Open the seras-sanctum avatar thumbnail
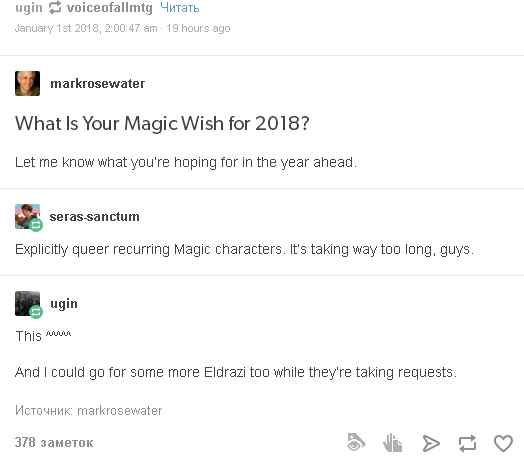This screenshot has width=524, height=456. 27,216
